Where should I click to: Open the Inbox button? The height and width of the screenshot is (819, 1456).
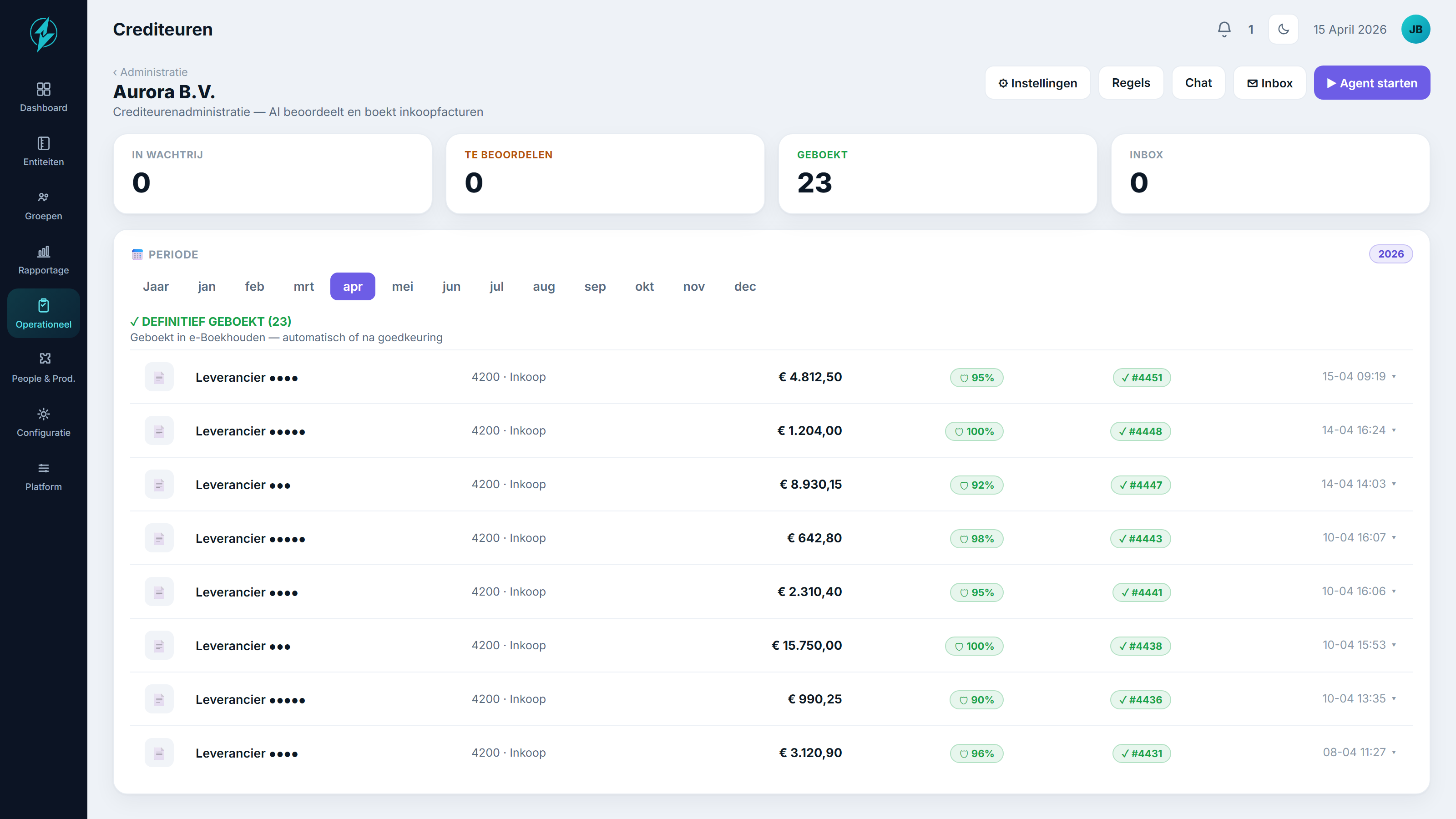click(1269, 83)
